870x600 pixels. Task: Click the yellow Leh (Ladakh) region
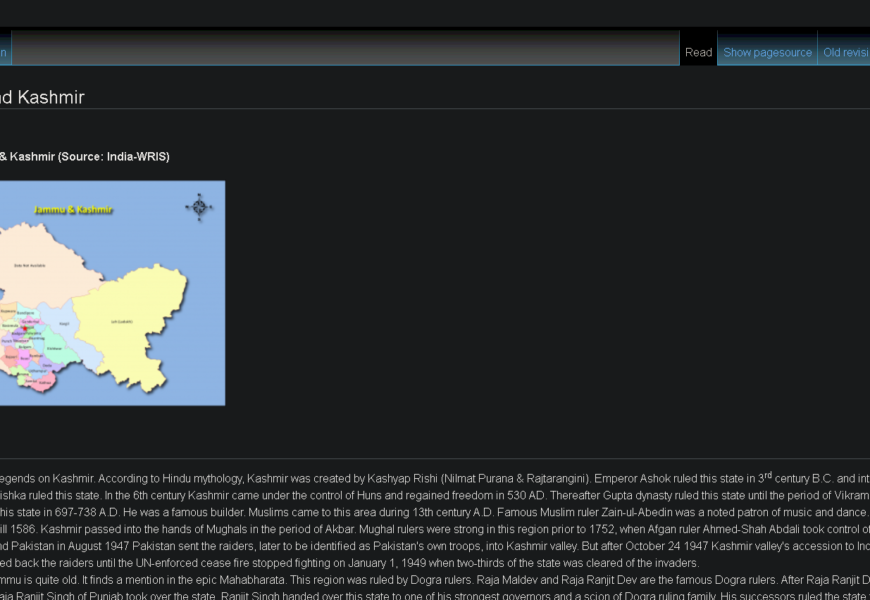128,322
